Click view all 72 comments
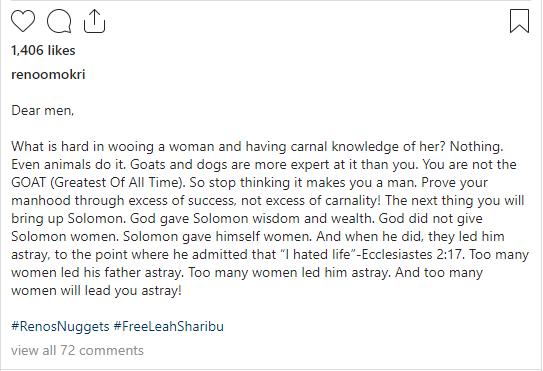This screenshot has width=543, height=371. (x=77, y=350)
